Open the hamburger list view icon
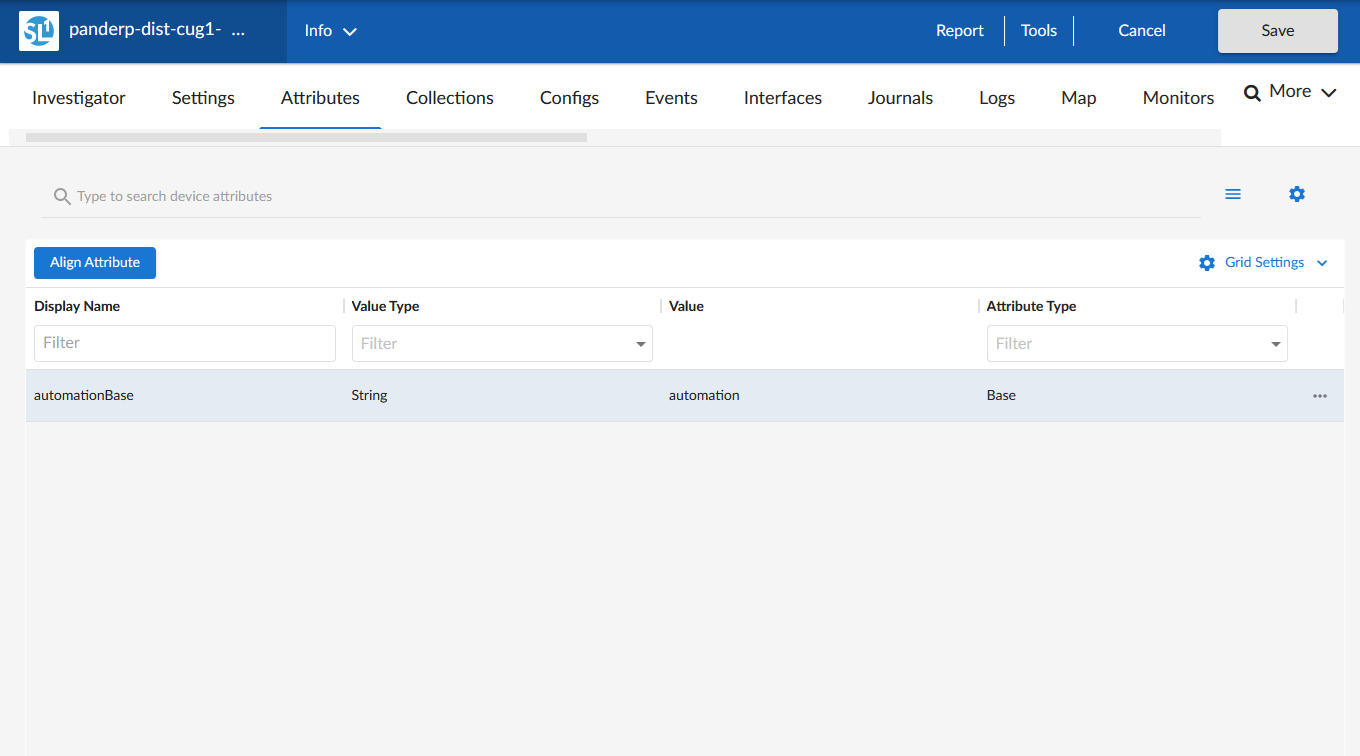This screenshot has height=756, width=1360. coord(1233,194)
